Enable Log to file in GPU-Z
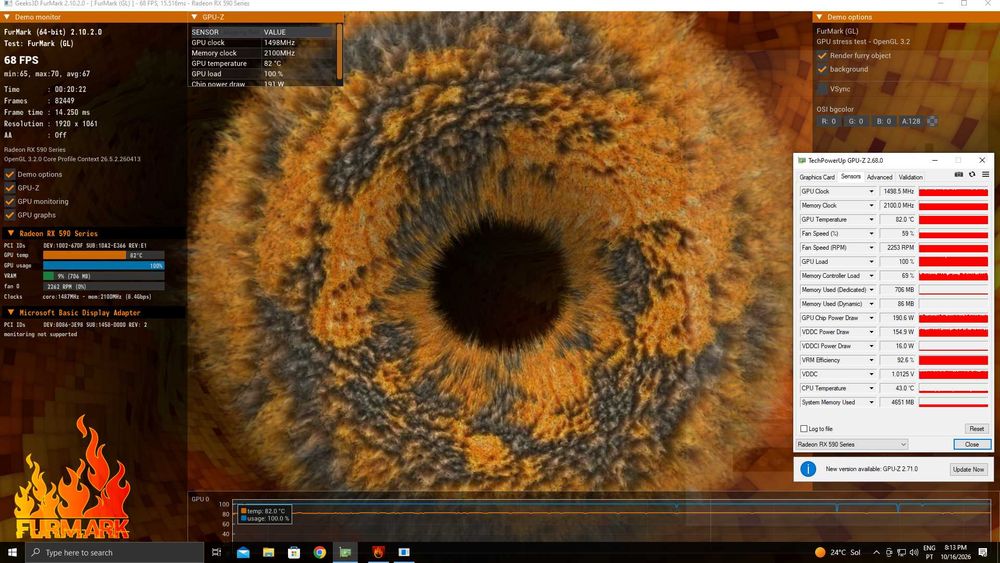The image size is (1000, 563). tap(804, 428)
